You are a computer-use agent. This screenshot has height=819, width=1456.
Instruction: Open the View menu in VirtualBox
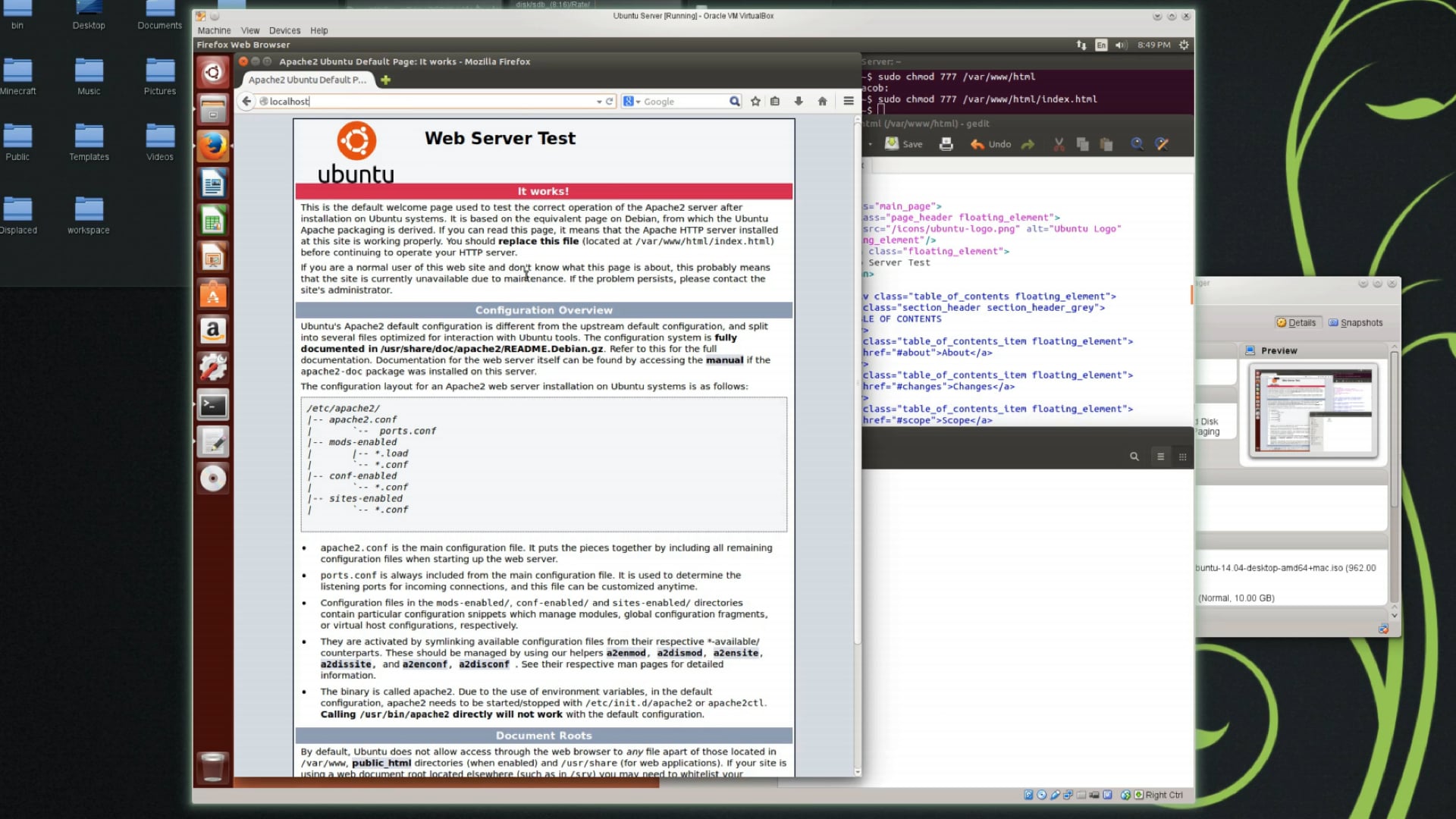coord(250,30)
